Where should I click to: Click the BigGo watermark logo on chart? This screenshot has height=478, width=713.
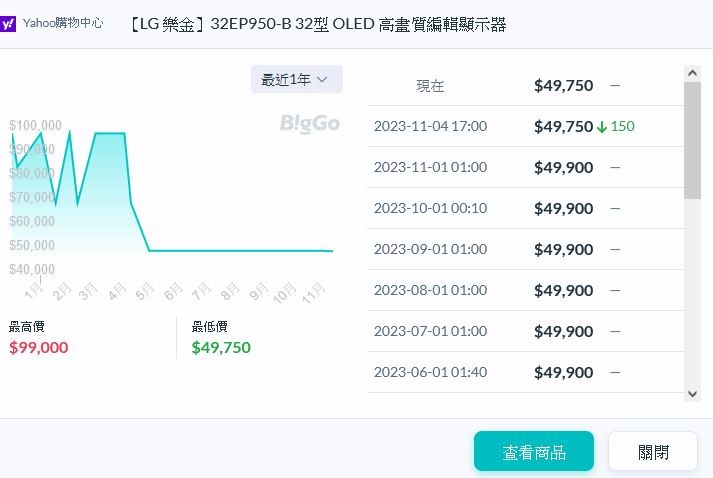click(310, 124)
